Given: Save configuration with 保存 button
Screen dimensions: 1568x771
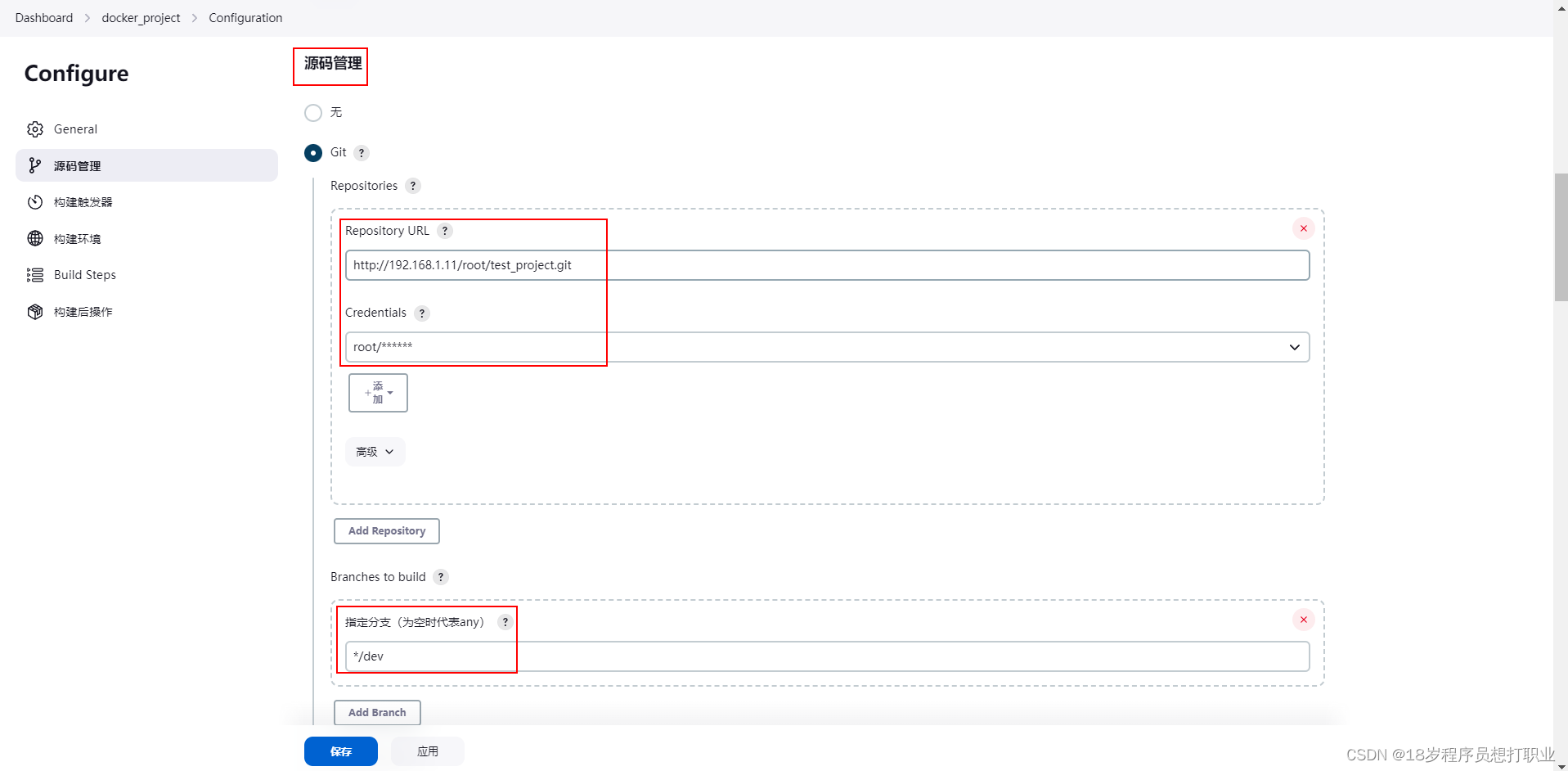Looking at the screenshot, I should (x=341, y=751).
